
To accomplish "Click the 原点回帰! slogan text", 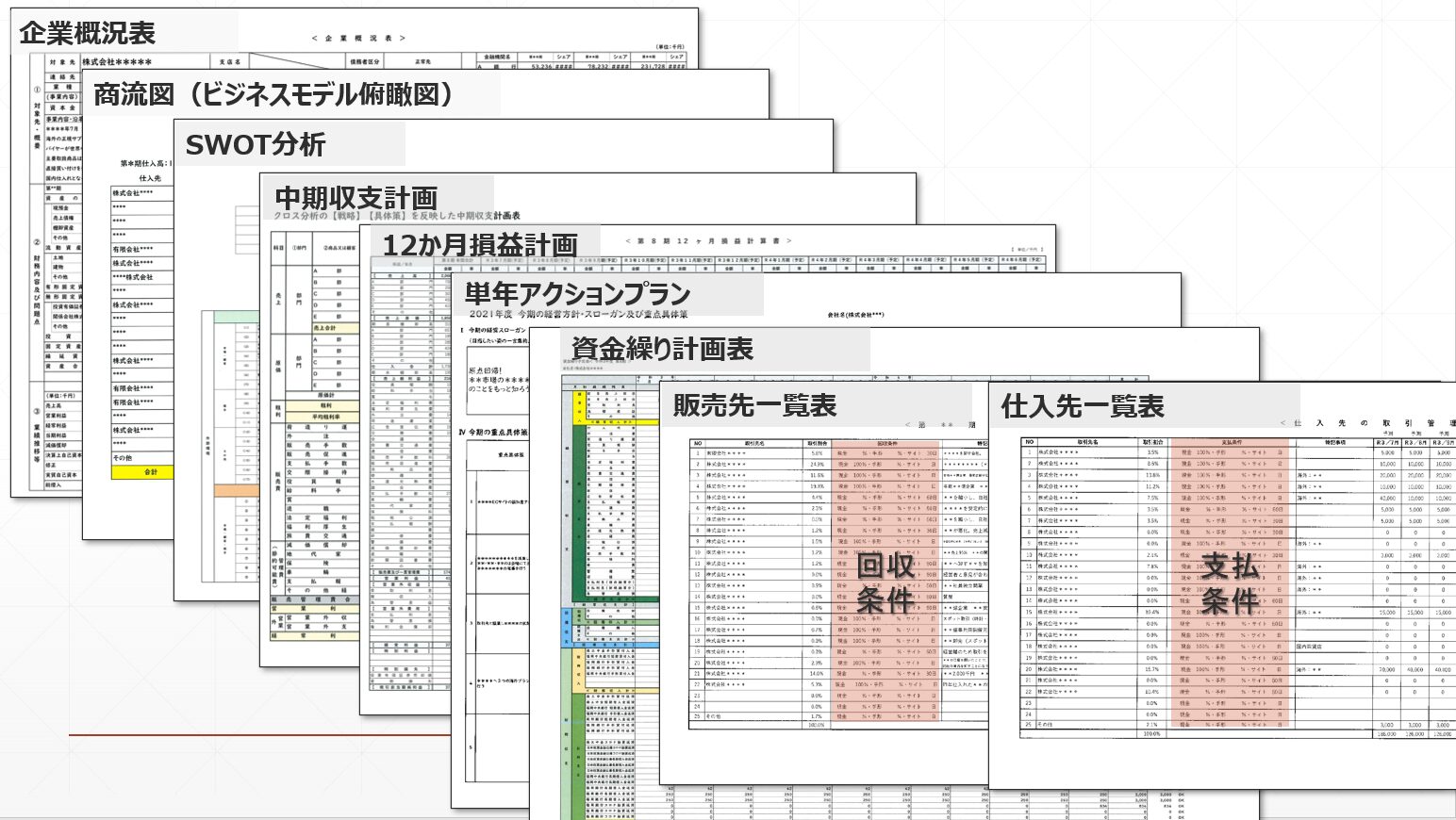I will click(x=486, y=370).
